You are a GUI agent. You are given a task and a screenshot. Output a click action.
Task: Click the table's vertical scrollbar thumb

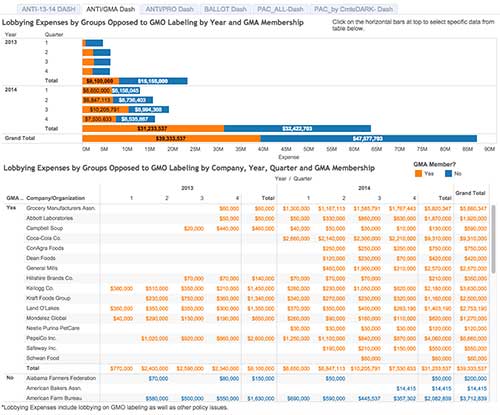click(493, 239)
